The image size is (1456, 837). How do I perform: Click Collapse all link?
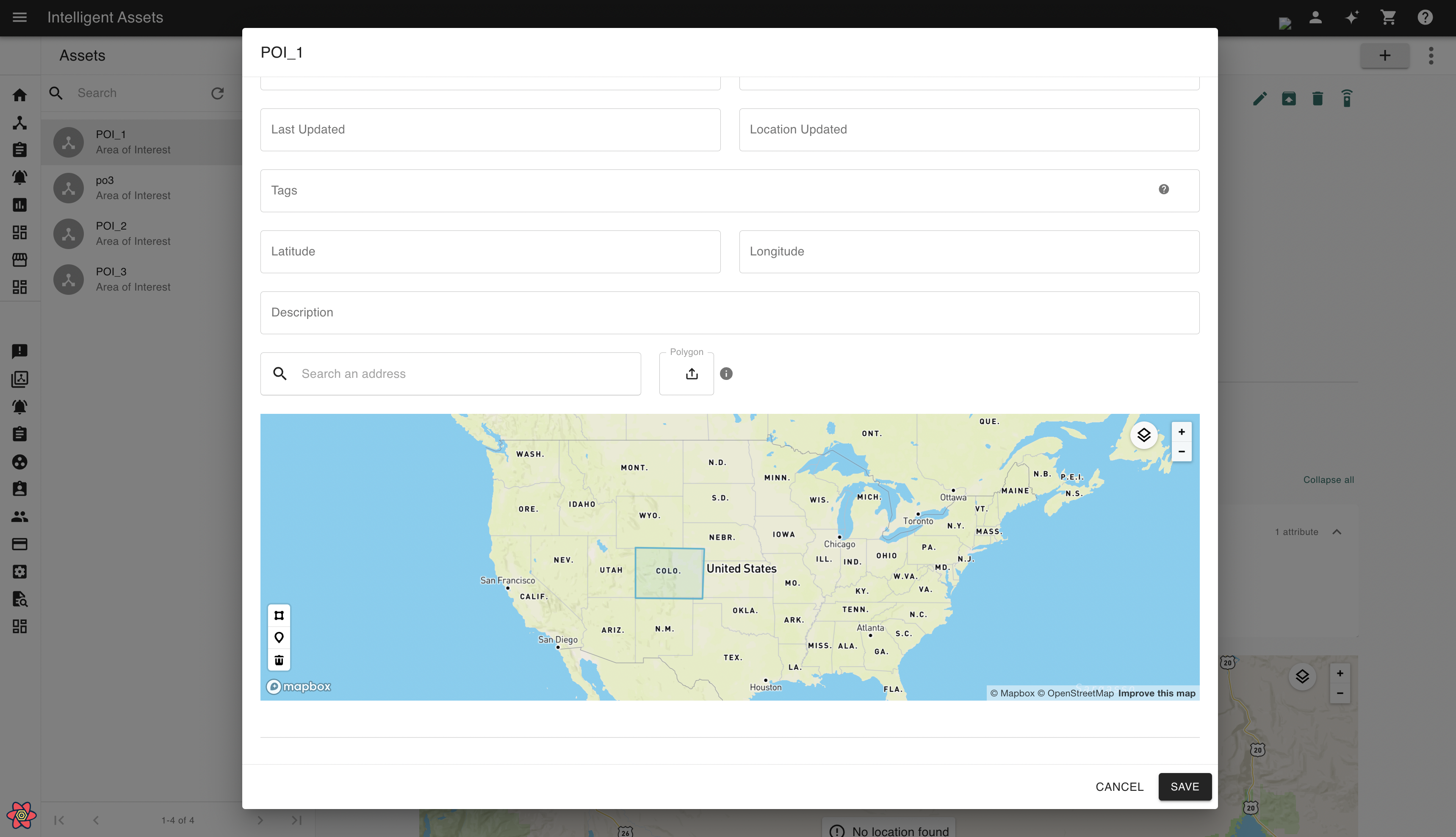[x=1328, y=480]
